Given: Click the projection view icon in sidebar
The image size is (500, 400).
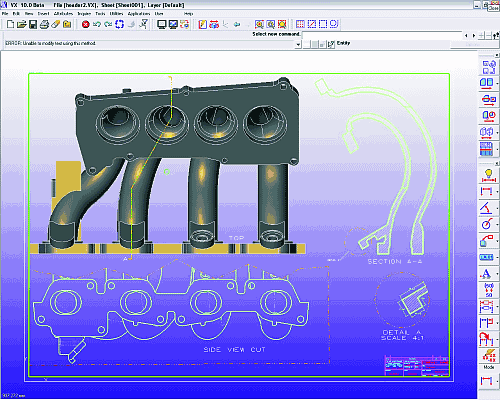Looking at the screenshot, I should click(x=487, y=83).
